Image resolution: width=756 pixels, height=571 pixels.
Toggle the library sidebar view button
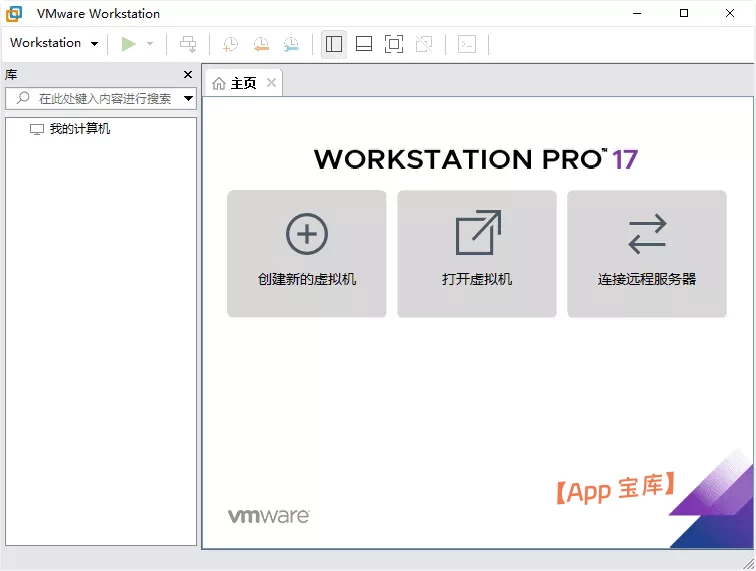[334, 44]
